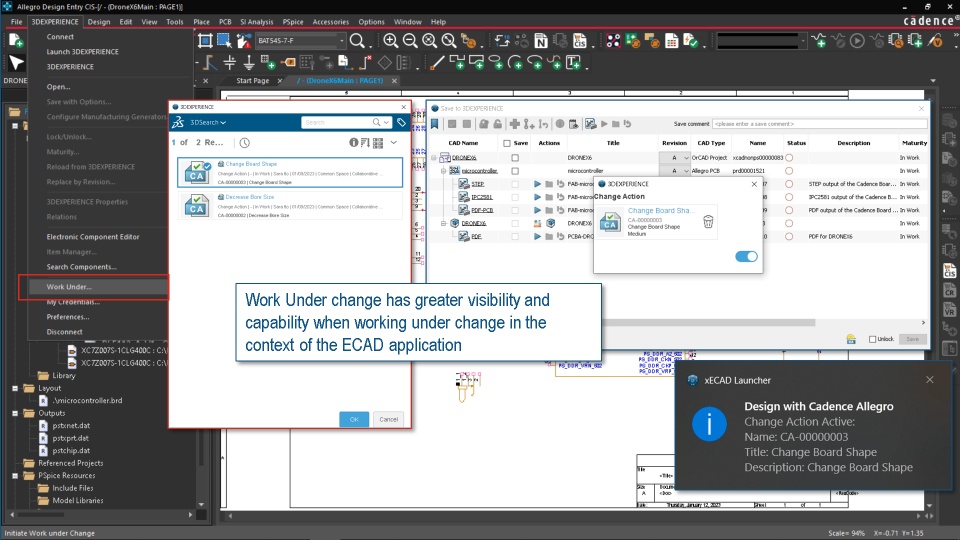Click OK in the 3DEXPERIENCE search dialog

pos(354,419)
